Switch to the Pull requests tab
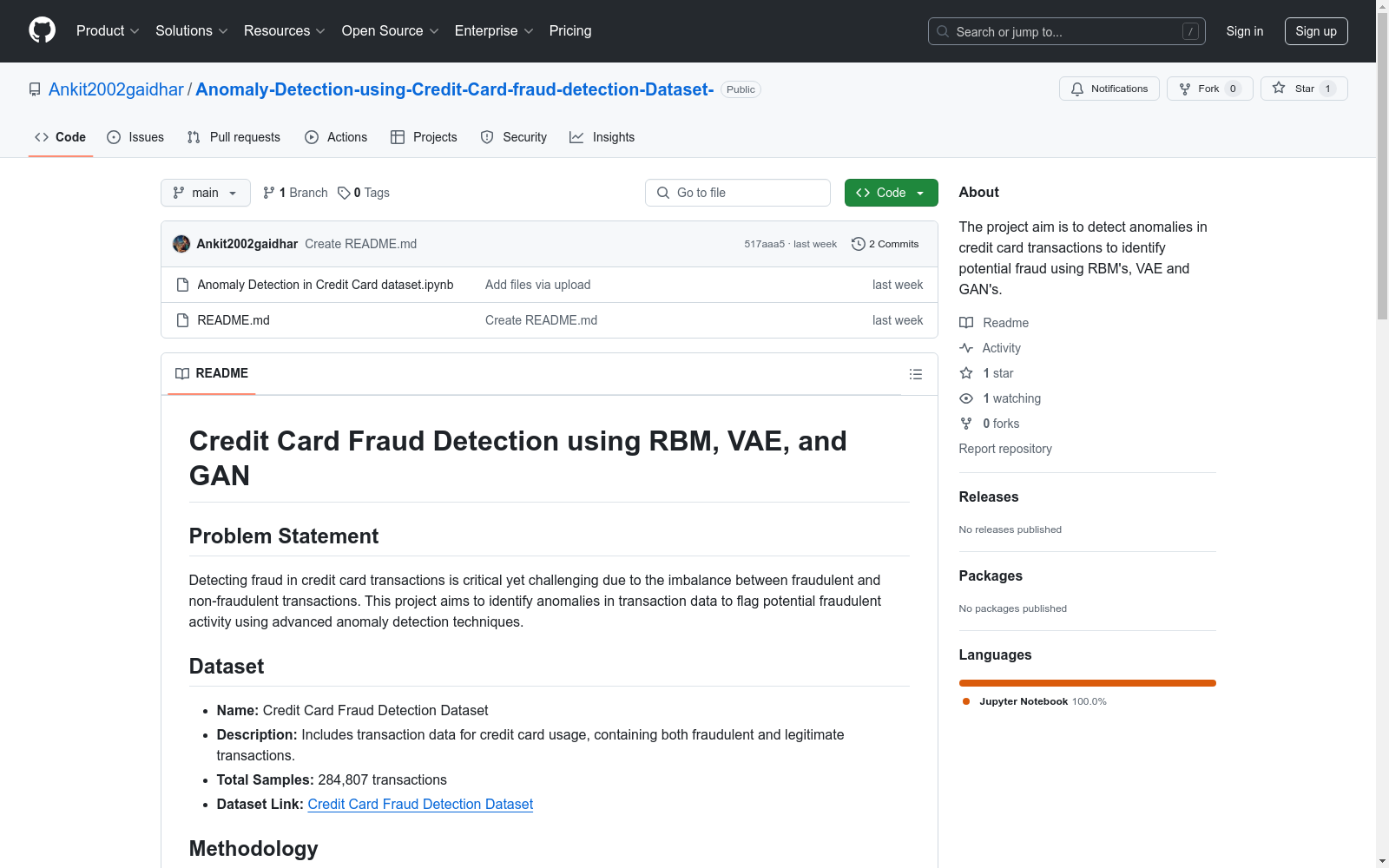This screenshot has width=1389, height=868. point(234,137)
